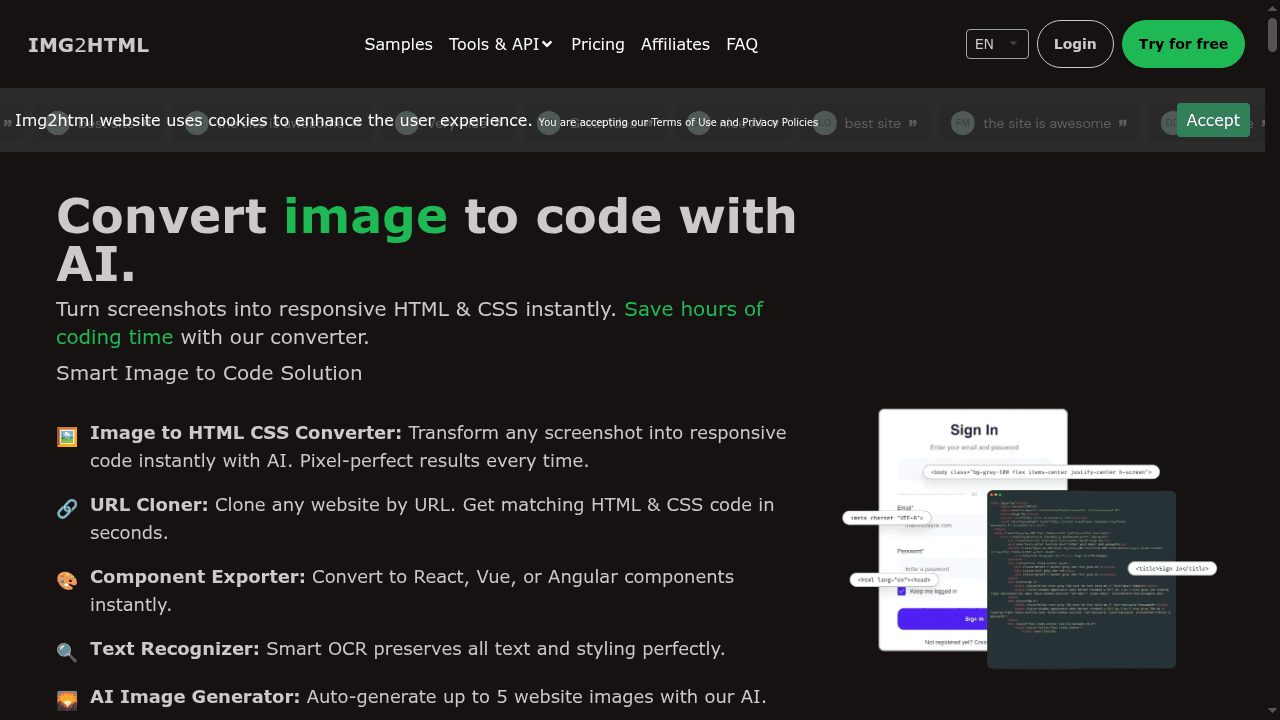Viewport: 1280px width, 720px height.
Task: Click the 'Text Recognizer:' label
Action: (x=175, y=649)
